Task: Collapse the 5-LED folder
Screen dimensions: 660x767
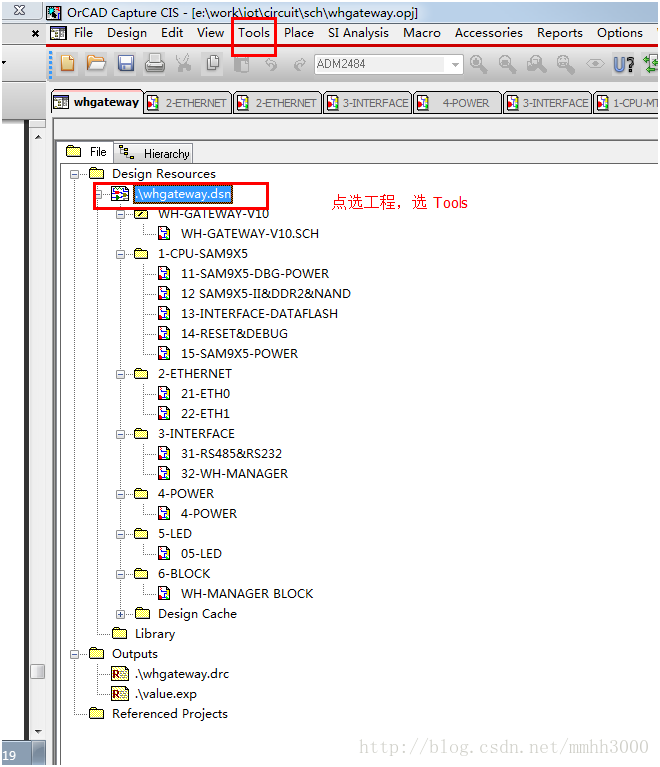Action: [x=120, y=534]
